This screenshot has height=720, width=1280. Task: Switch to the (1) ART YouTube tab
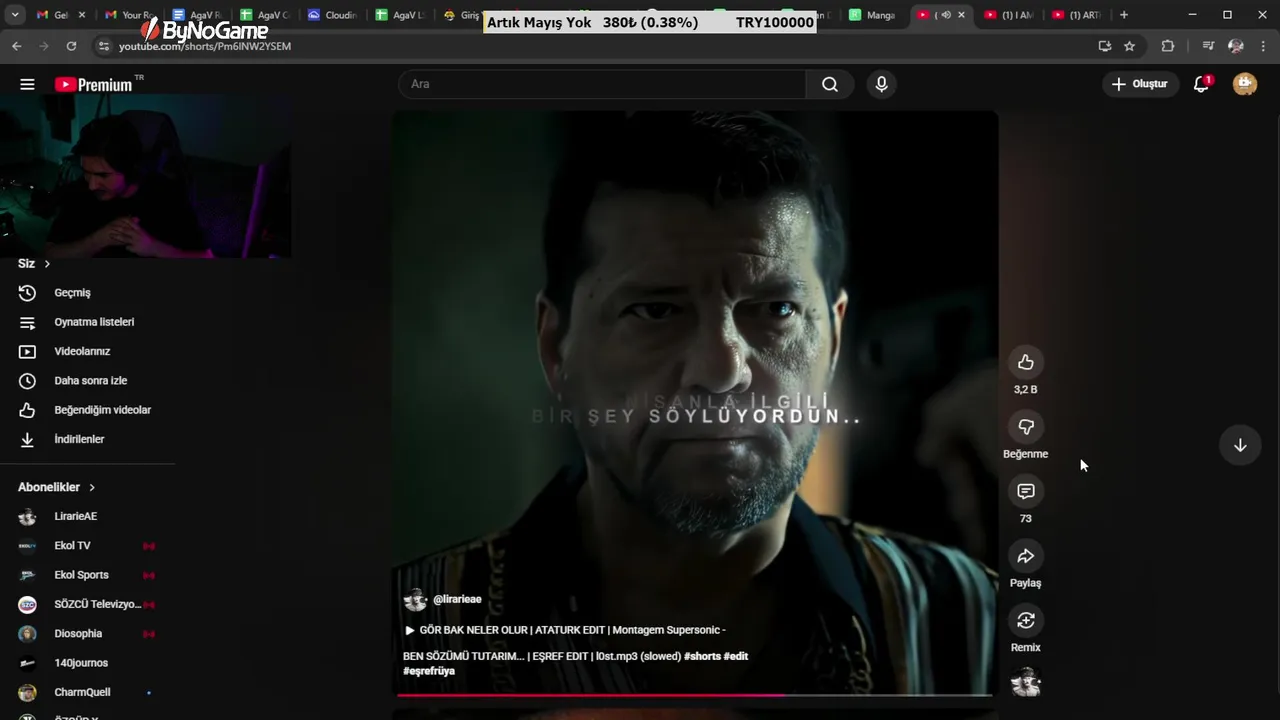[1078, 15]
